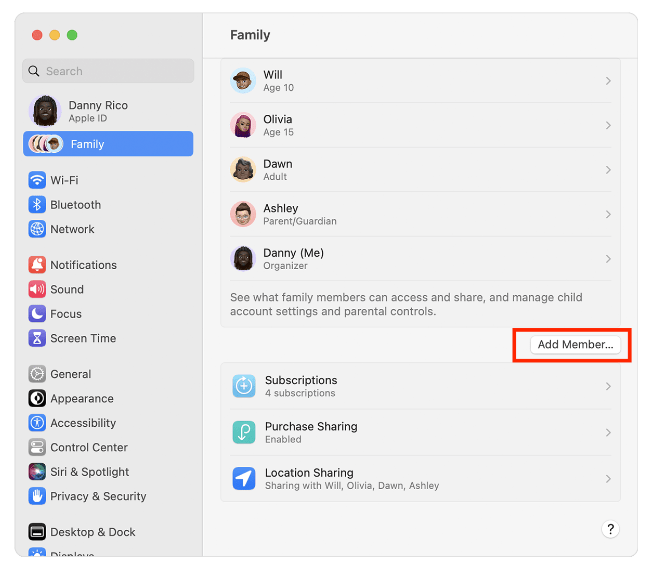The width and height of the screenshot is (651, 570).
Task: Click the Subscriptions icon
Action: click(244, 386)
